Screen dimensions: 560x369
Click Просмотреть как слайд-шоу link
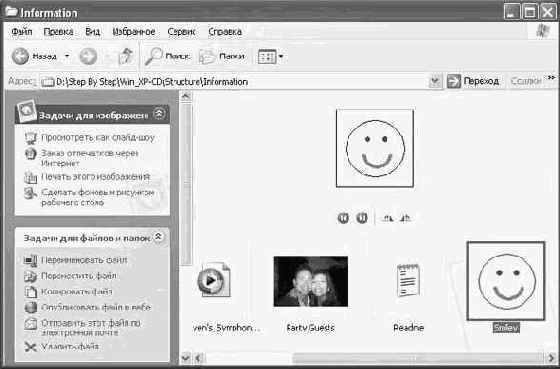tap(98, 138)
